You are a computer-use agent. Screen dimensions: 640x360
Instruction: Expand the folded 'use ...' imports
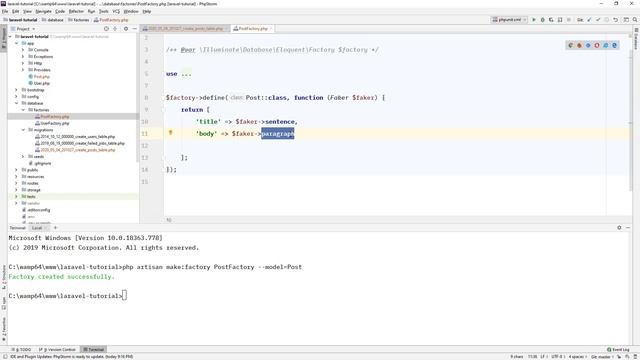tap(186, 74)
